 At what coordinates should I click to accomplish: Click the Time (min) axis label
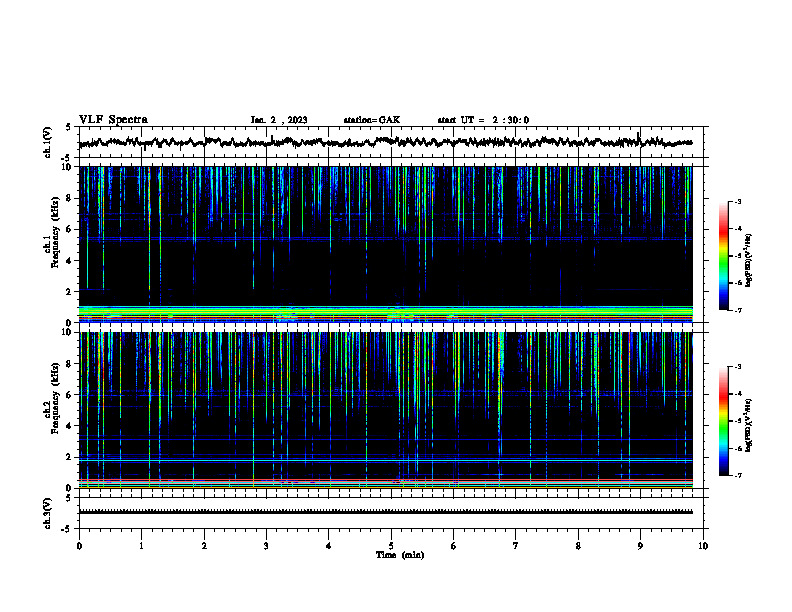pos(400,555)
